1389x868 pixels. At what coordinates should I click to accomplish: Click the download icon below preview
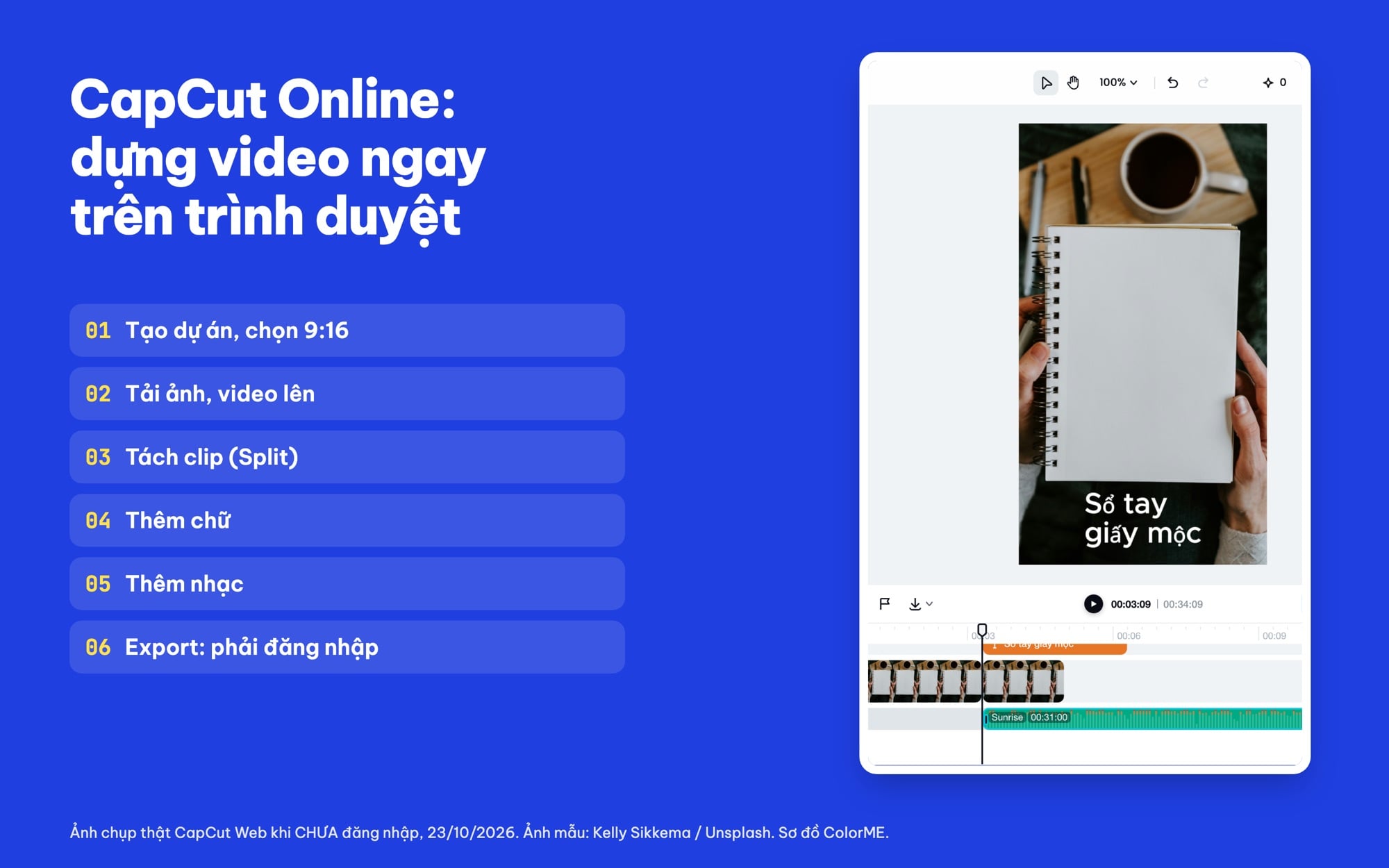pyautogui.click(x=915, y=604)
